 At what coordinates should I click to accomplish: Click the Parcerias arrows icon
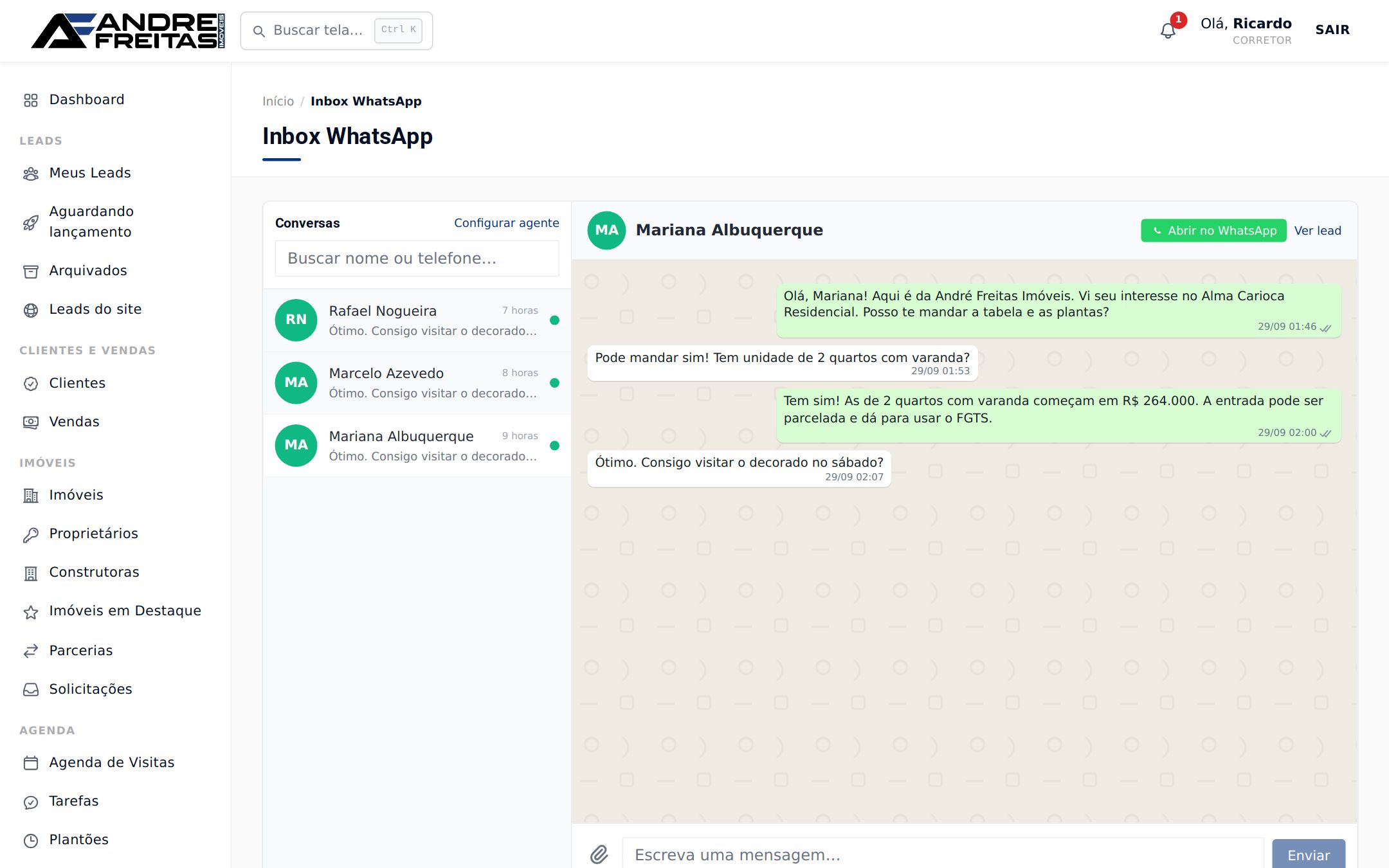(x=31, y=651)
